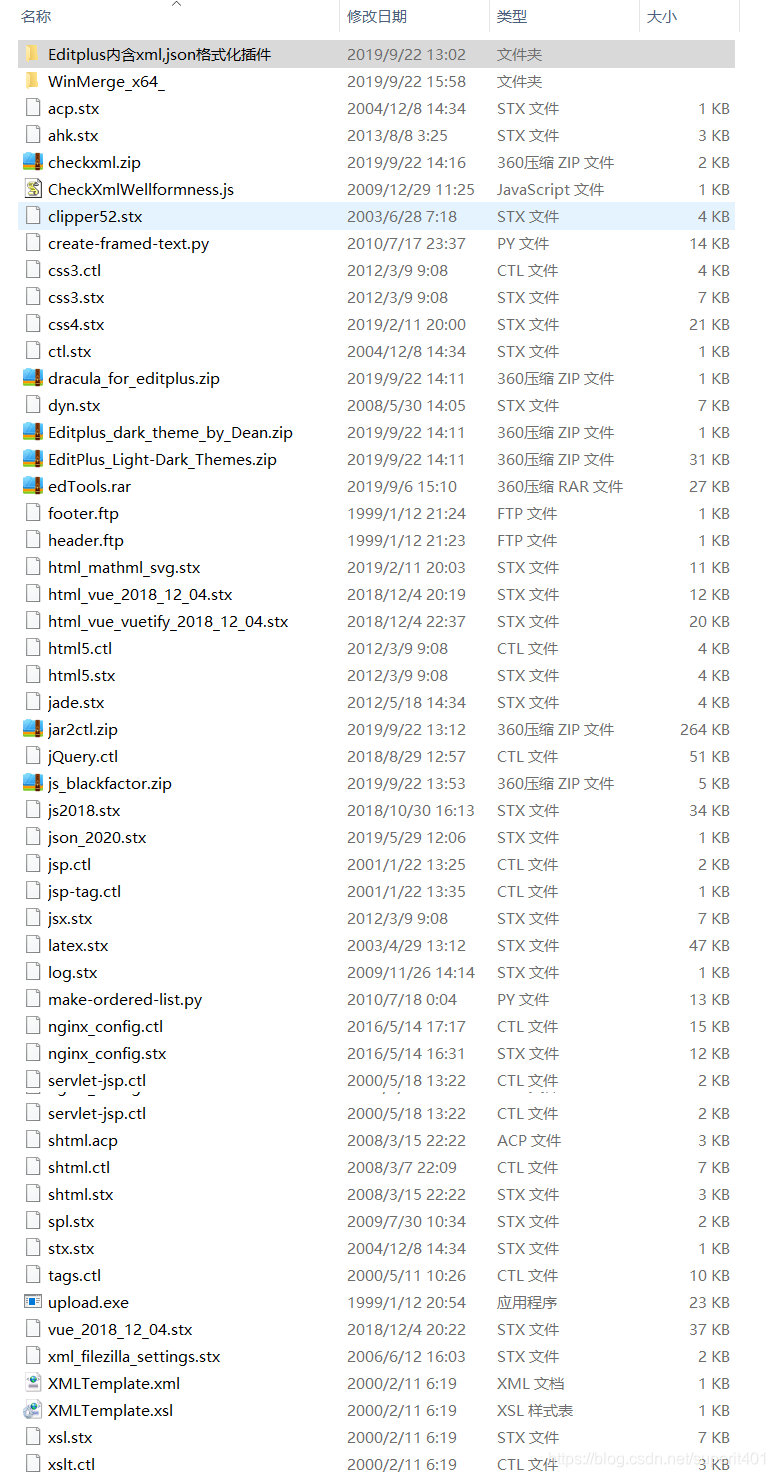
Task: Click the XMLTemplate.xsl stylesheet icon
Action: 32,1410
